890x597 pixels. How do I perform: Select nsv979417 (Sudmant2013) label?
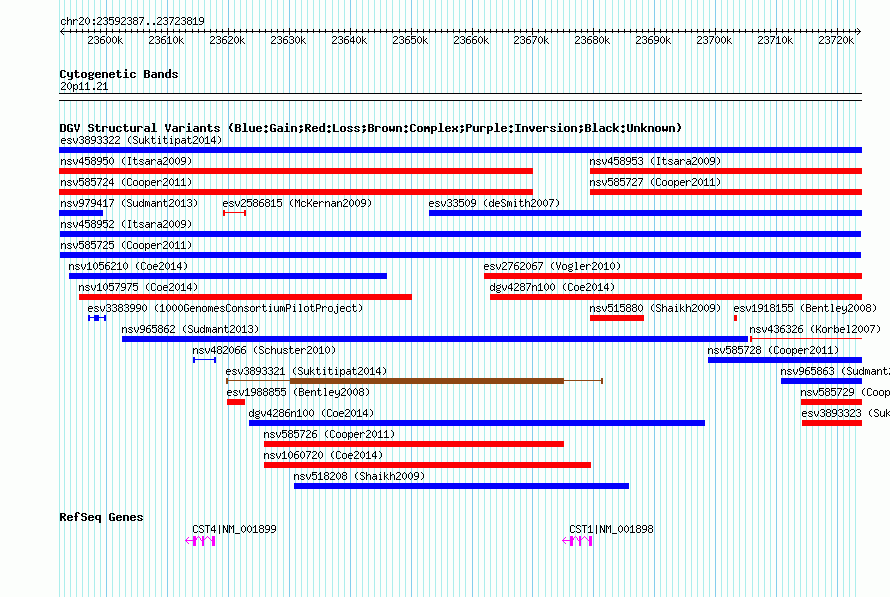[x=129, y=203]
